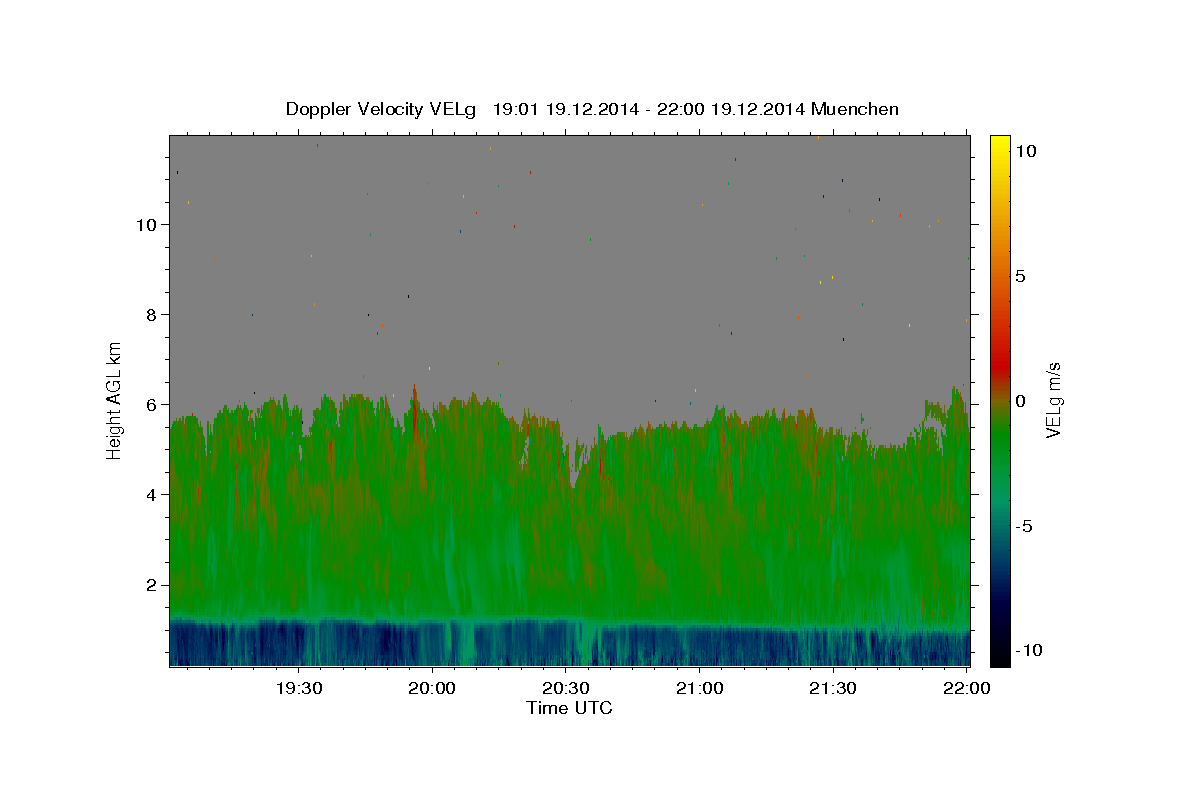Screen dimensions: 1200x800
Task: Select the 20:30 time tick label
Action: click(565, 688)
